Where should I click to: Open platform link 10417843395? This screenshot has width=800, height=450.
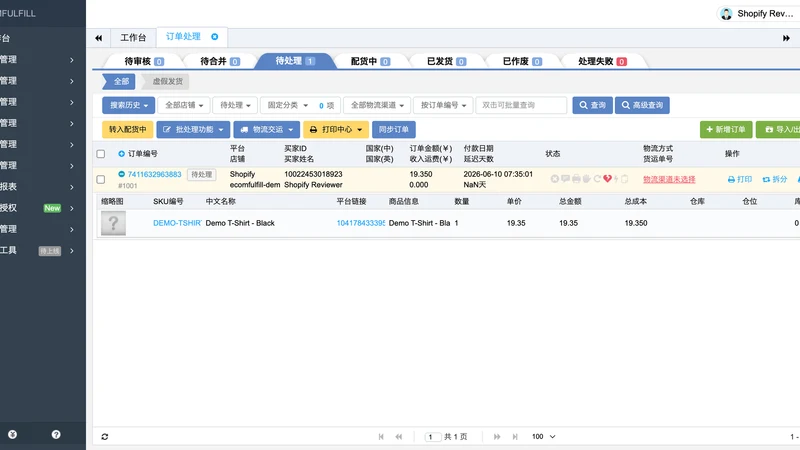[361, 223]
